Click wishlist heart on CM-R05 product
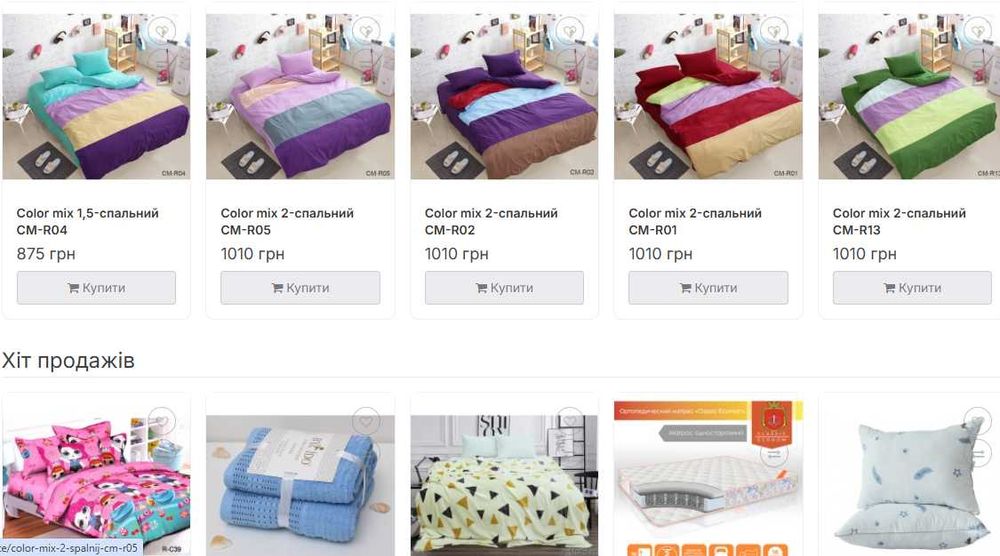Screen dimensions: 1000x556 pos(366,31)
